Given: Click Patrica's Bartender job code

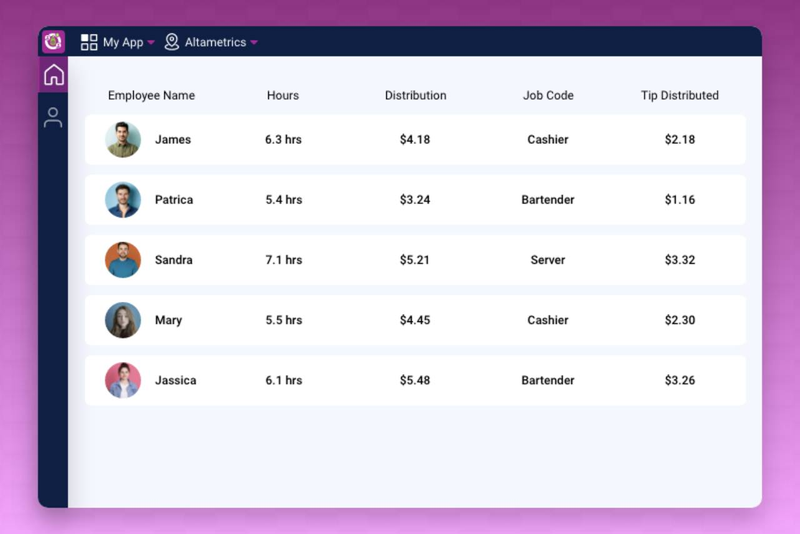Looking at the screenshot, I should 548,199.
